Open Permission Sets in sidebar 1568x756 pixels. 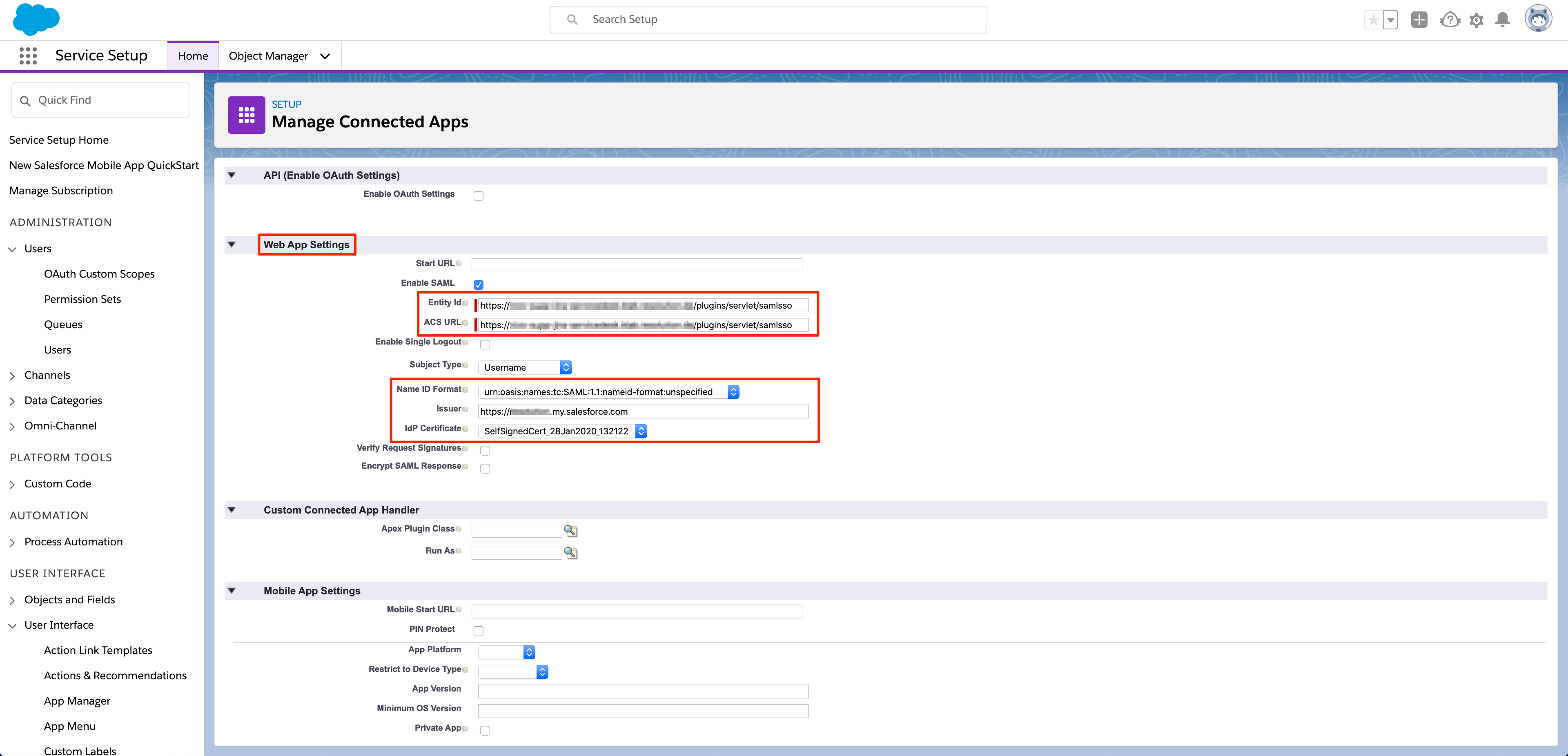(x=82, y=299)
